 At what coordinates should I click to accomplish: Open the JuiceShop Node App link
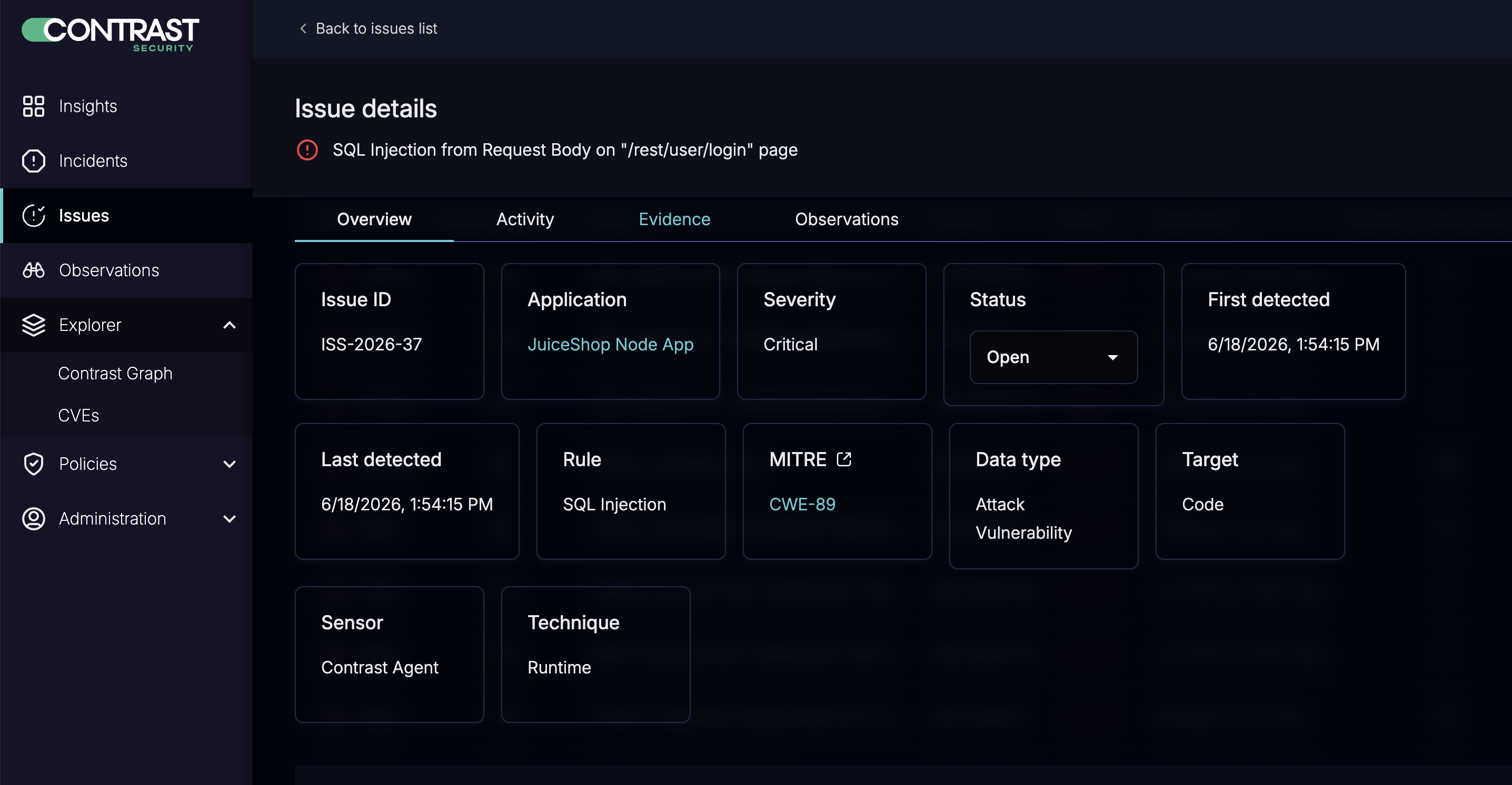[611, 345]
